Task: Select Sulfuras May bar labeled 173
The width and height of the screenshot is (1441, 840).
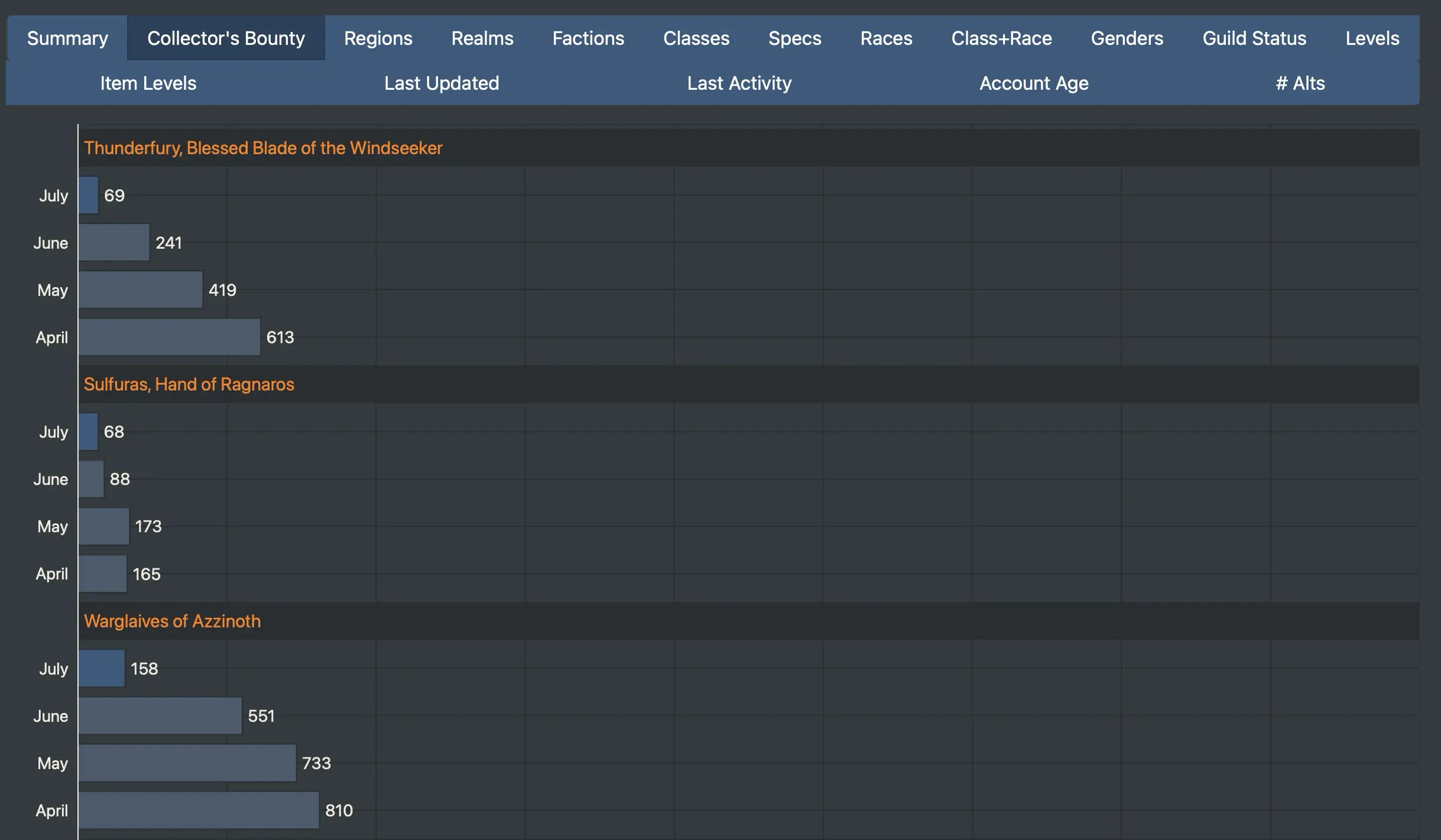Action: (x=104, y=526)
